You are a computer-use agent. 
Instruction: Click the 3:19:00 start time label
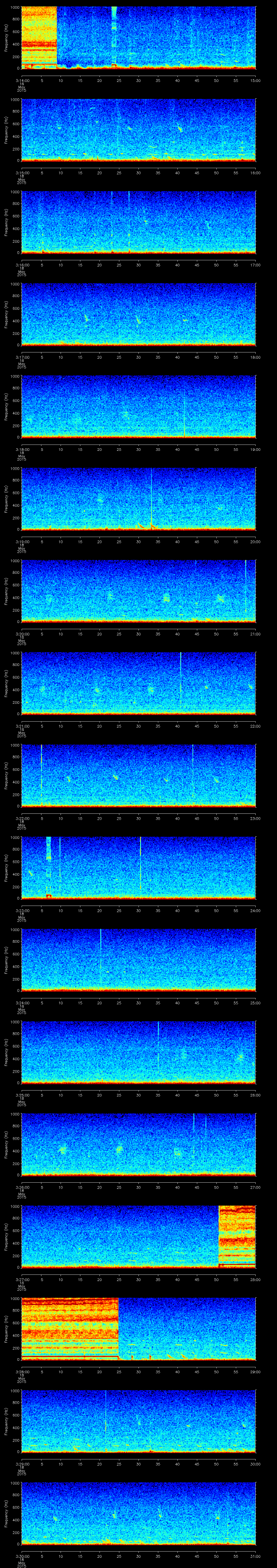click(22, 542)
